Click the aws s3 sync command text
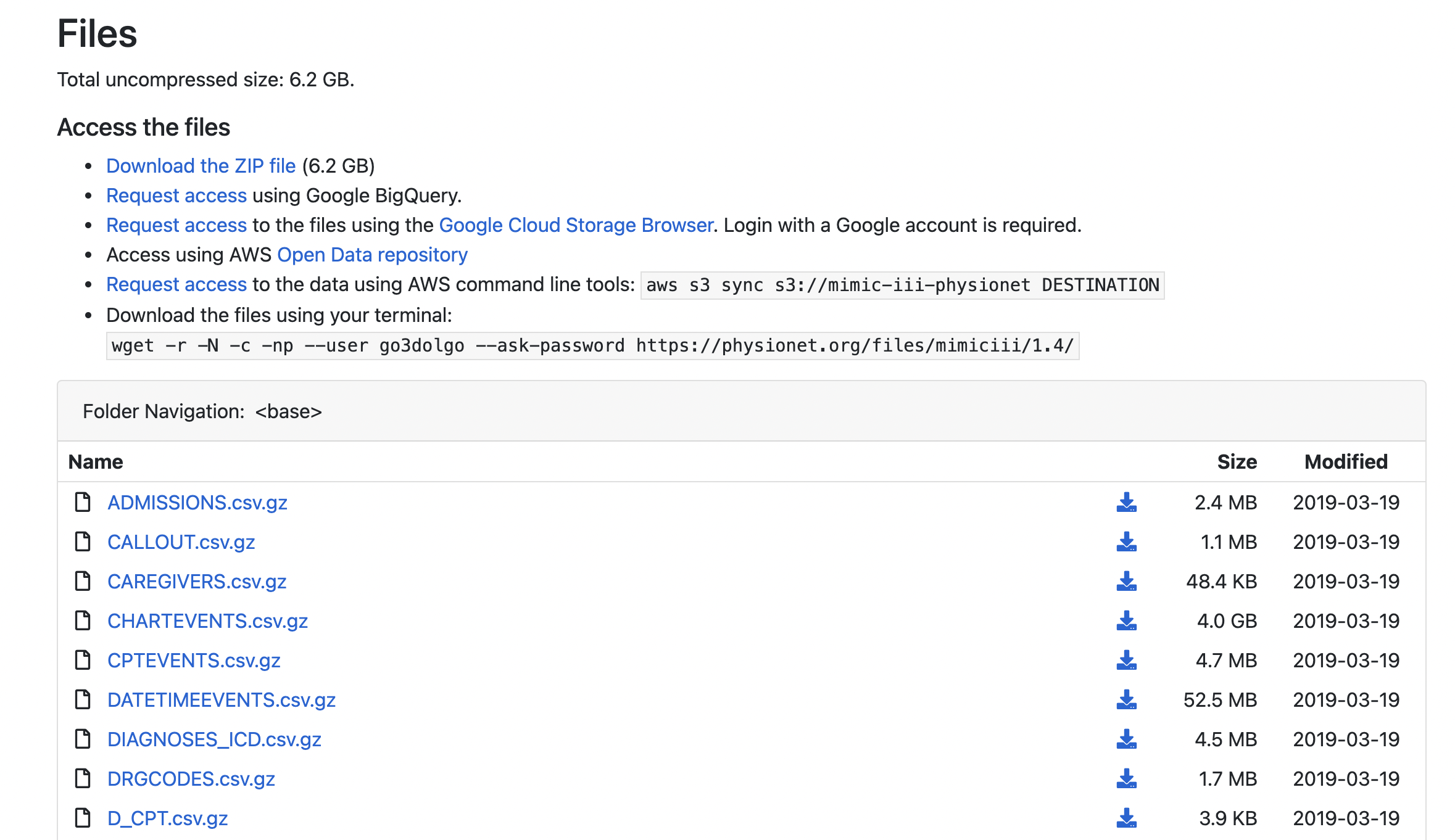Image resolution: width=1455 pixels, height=840 pixels. [x=902, y=285]
